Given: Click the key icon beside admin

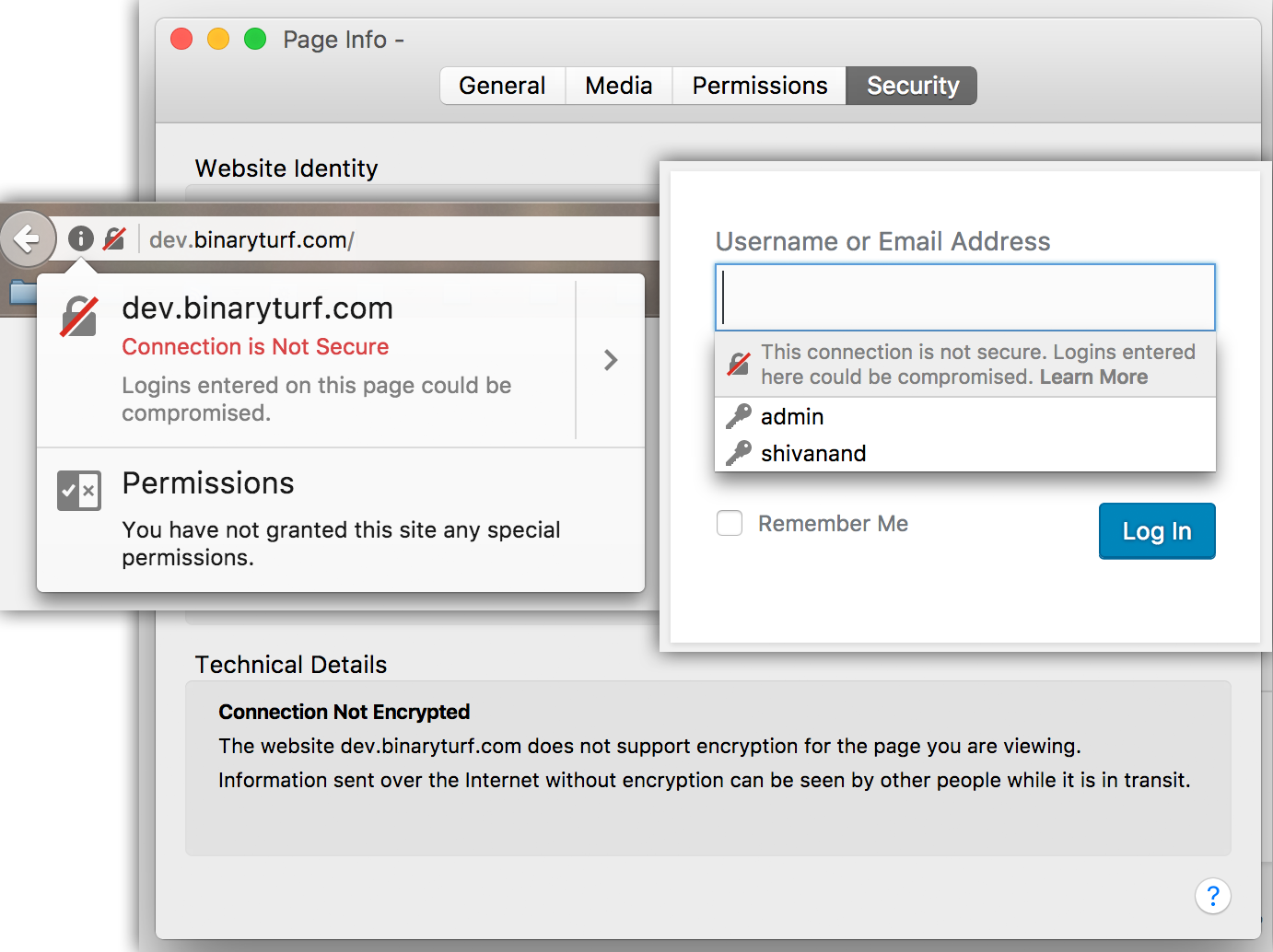Looking at the screenshot, I should 738,416.
